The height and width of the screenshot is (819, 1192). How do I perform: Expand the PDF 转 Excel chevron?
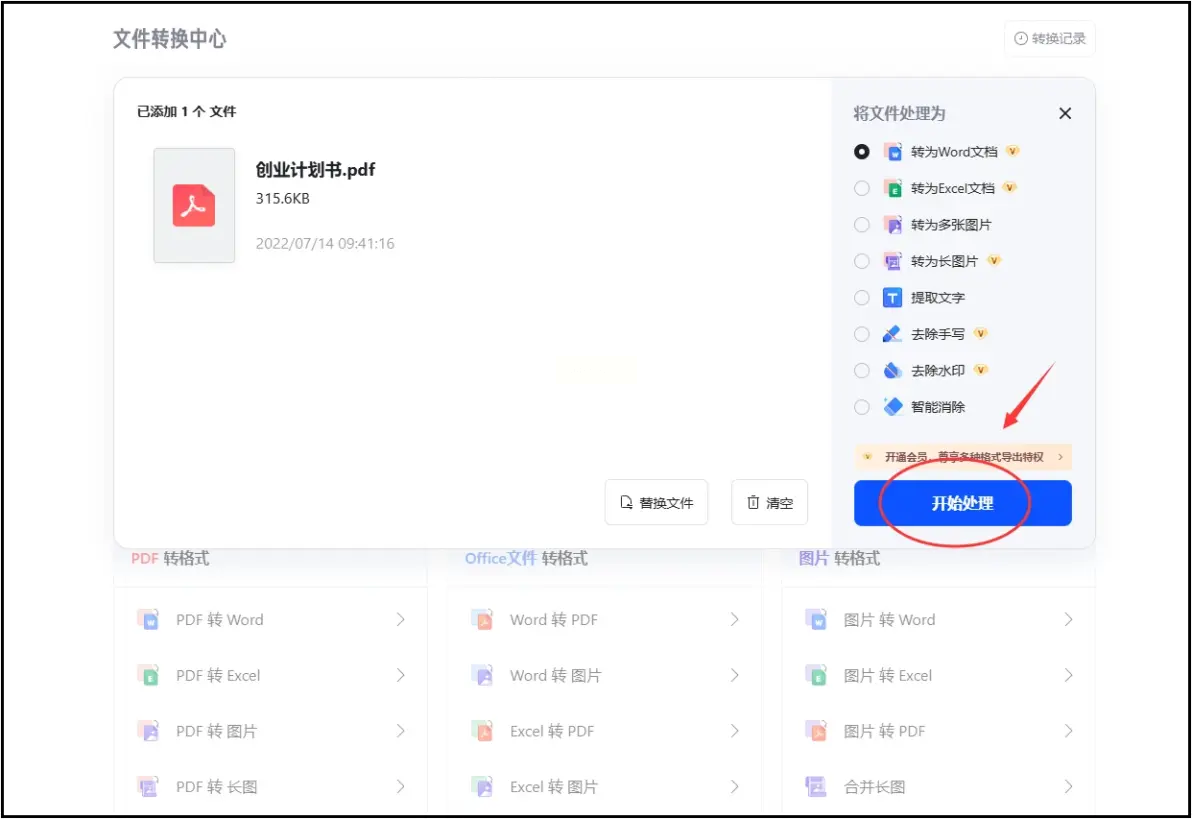click(401, 675)
